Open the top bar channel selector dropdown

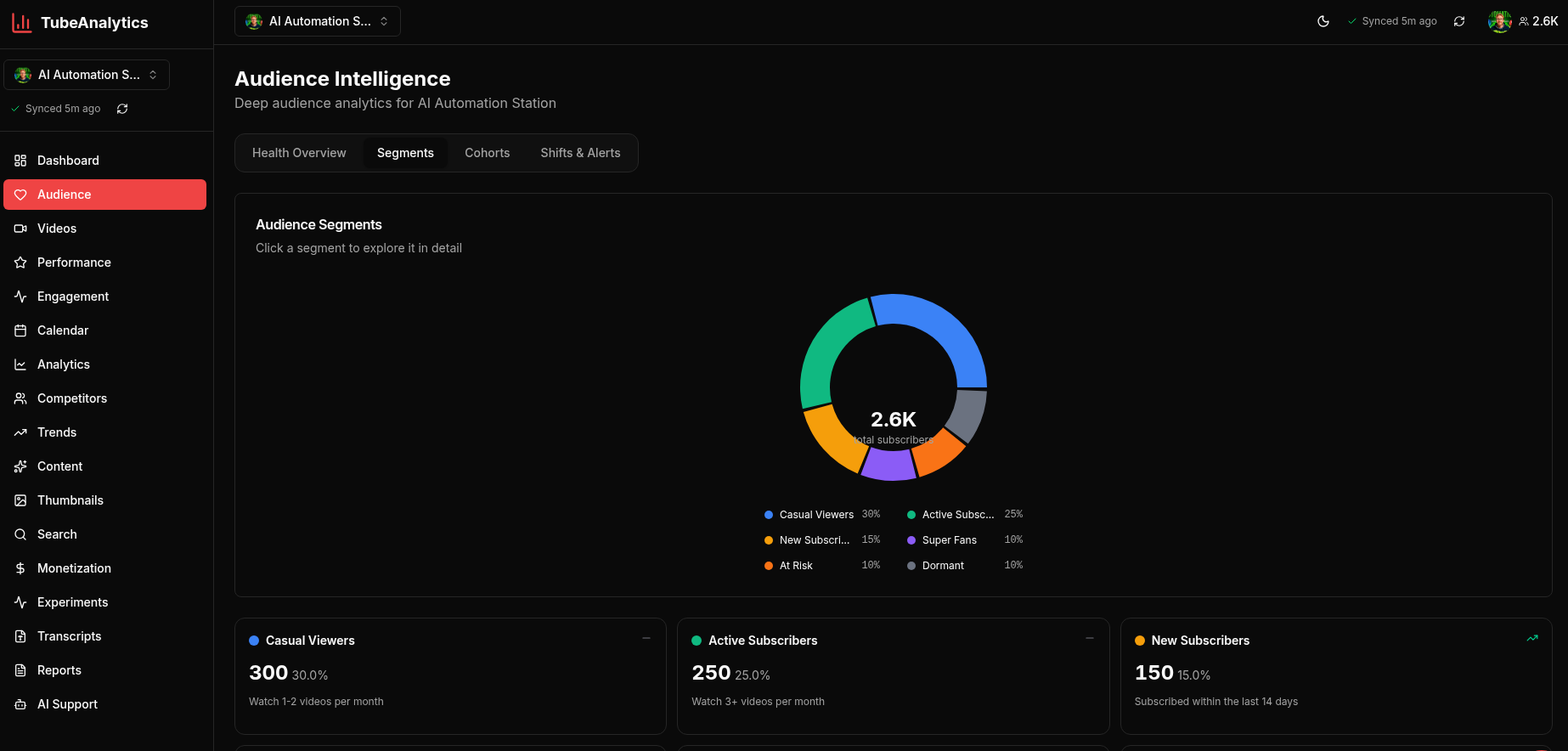318,21
